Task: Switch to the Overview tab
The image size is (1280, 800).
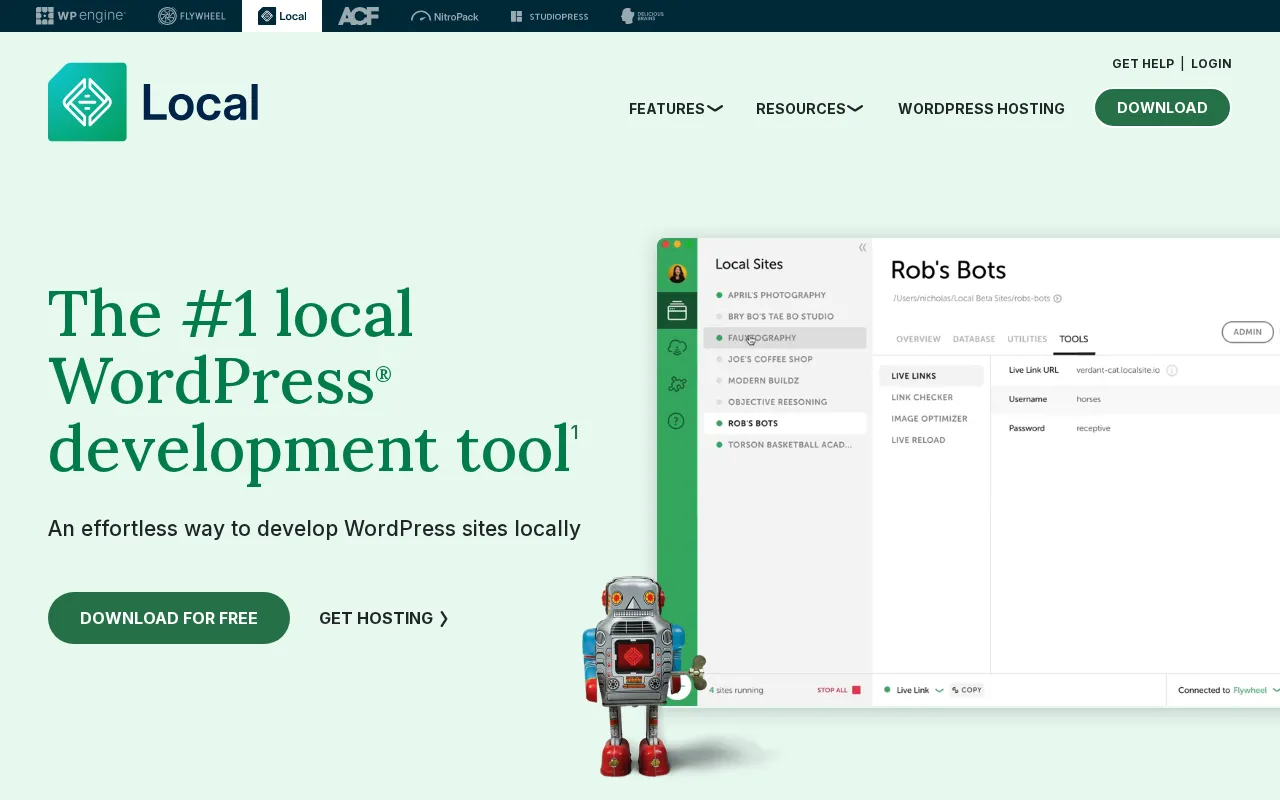Action: (x=918, y=339)
